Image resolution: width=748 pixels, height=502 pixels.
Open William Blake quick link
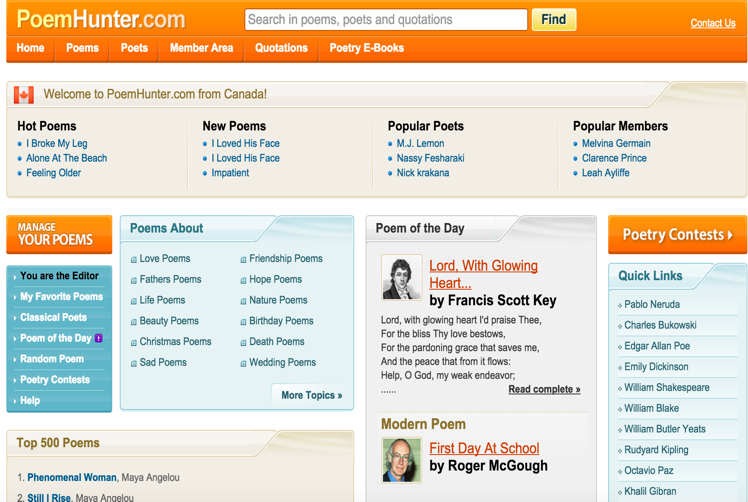tap(651, 408)
